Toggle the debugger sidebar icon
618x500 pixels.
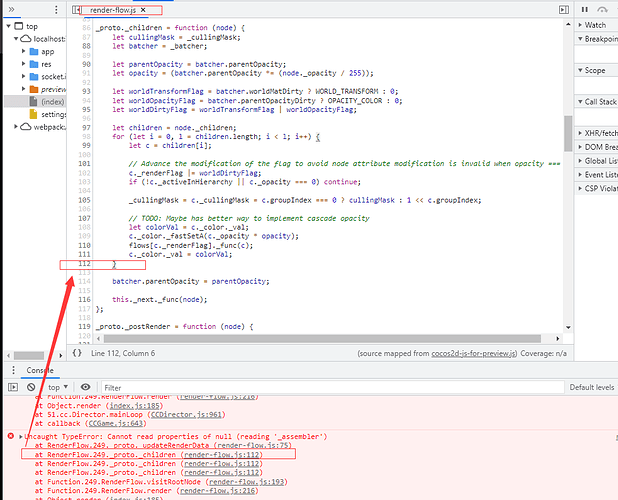[564, 9]
